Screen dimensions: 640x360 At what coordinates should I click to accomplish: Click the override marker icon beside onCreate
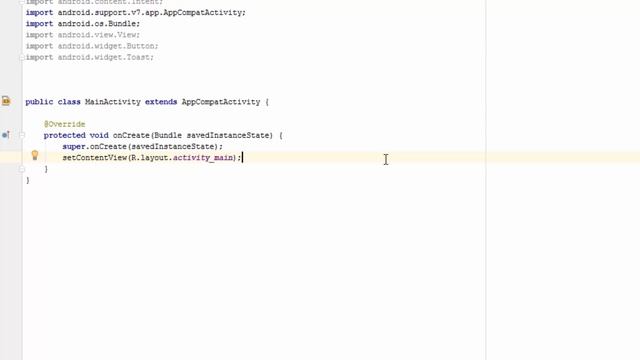point(6,135)
